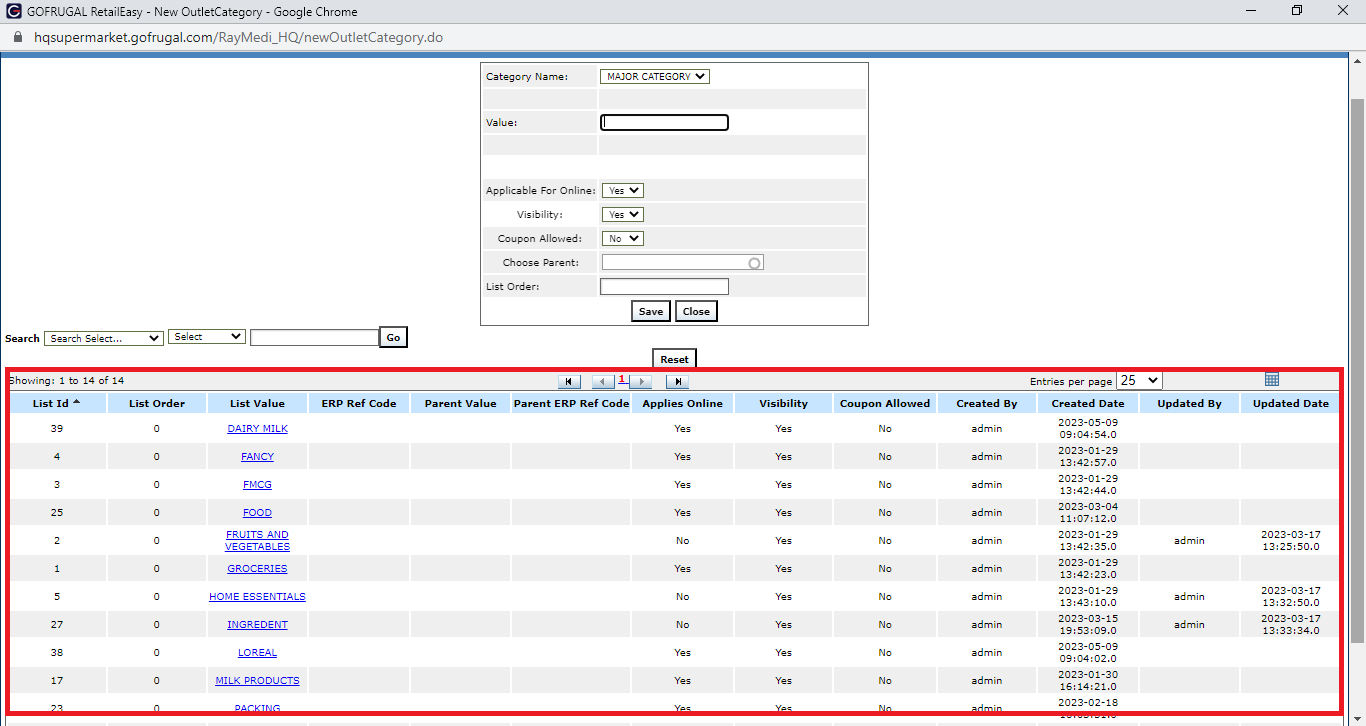Screen dimensions: 1366x726
Task: Open the Applicable For Online dropdown
Action: (622, 191)
